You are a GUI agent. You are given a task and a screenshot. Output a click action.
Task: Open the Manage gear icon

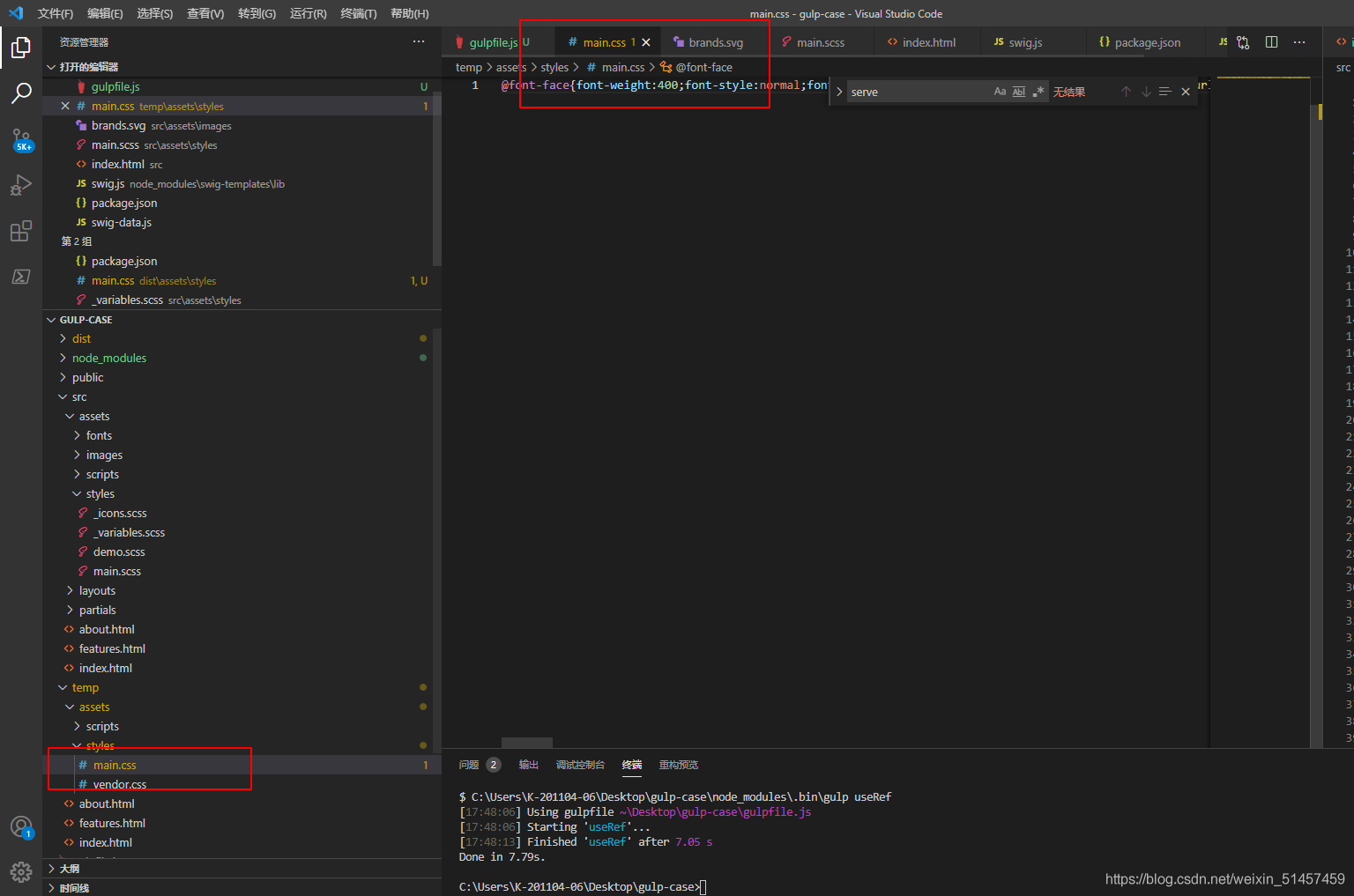[x=21, y=872]
